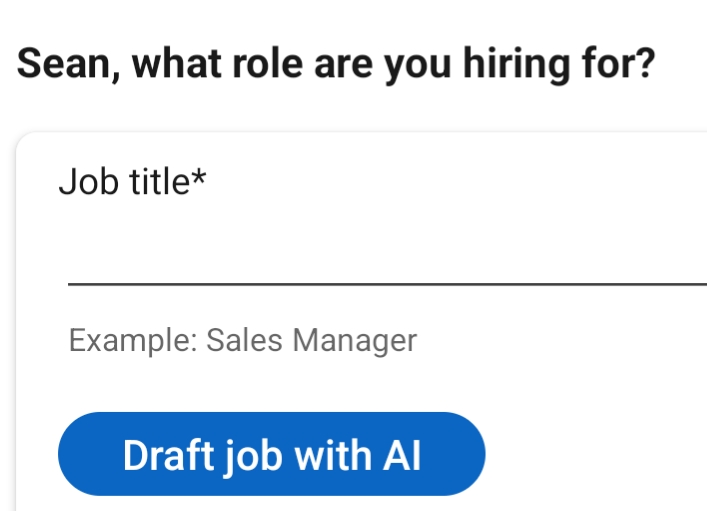Click the heading 'Sean, what role are you hiring for?'
The height and width of the screenshot is (511, 707).
(x=336, y=65)
